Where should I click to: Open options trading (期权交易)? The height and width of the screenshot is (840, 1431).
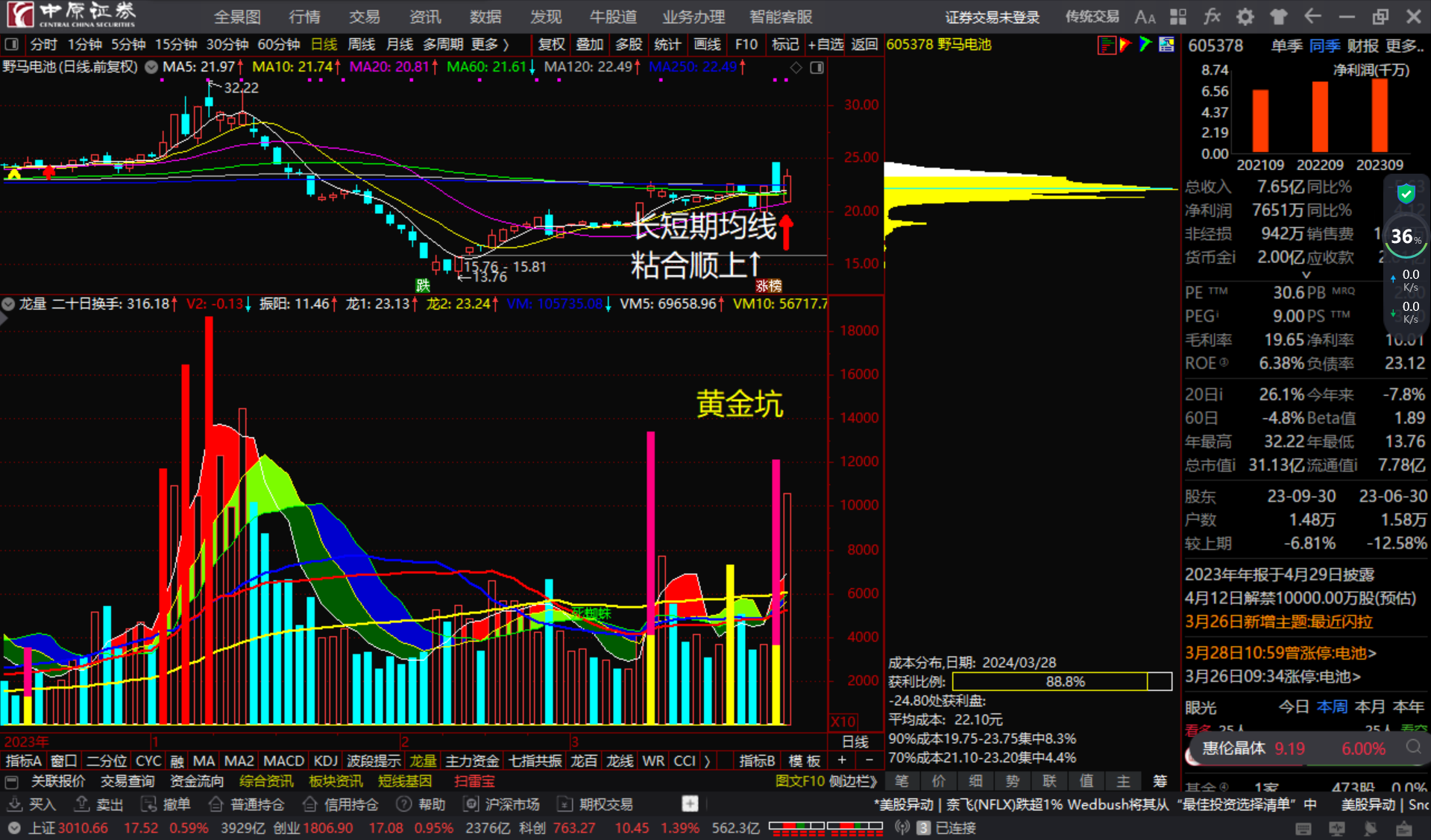coord(596,804)
